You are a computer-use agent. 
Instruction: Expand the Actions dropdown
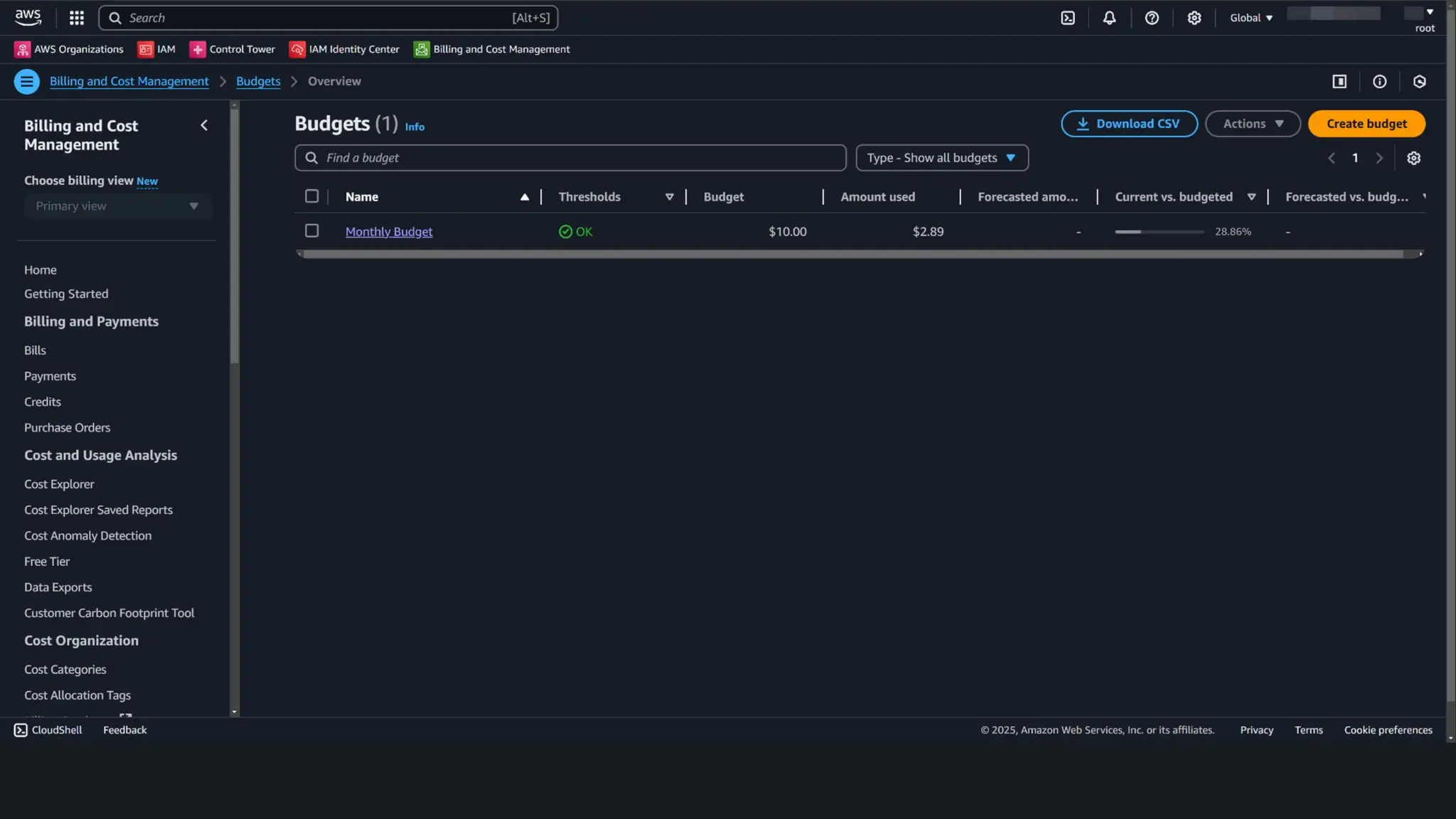(1253, 124)
